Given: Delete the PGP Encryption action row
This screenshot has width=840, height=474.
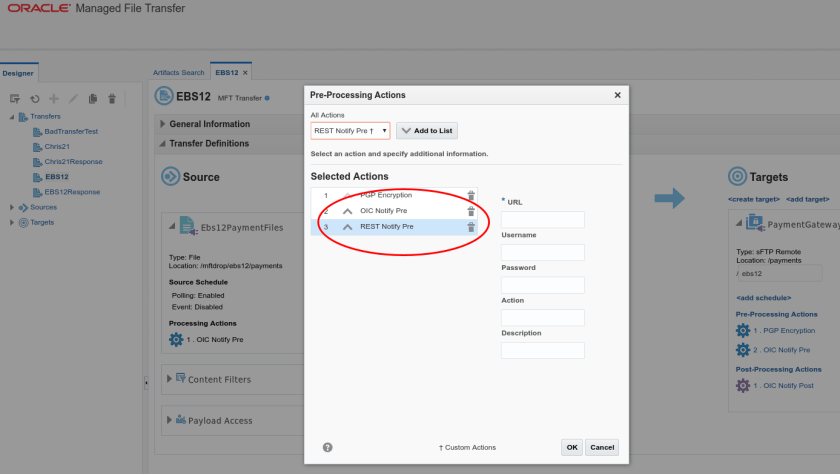Looking at the screenshot, I should pyautogui.click(x=471, y=196).
